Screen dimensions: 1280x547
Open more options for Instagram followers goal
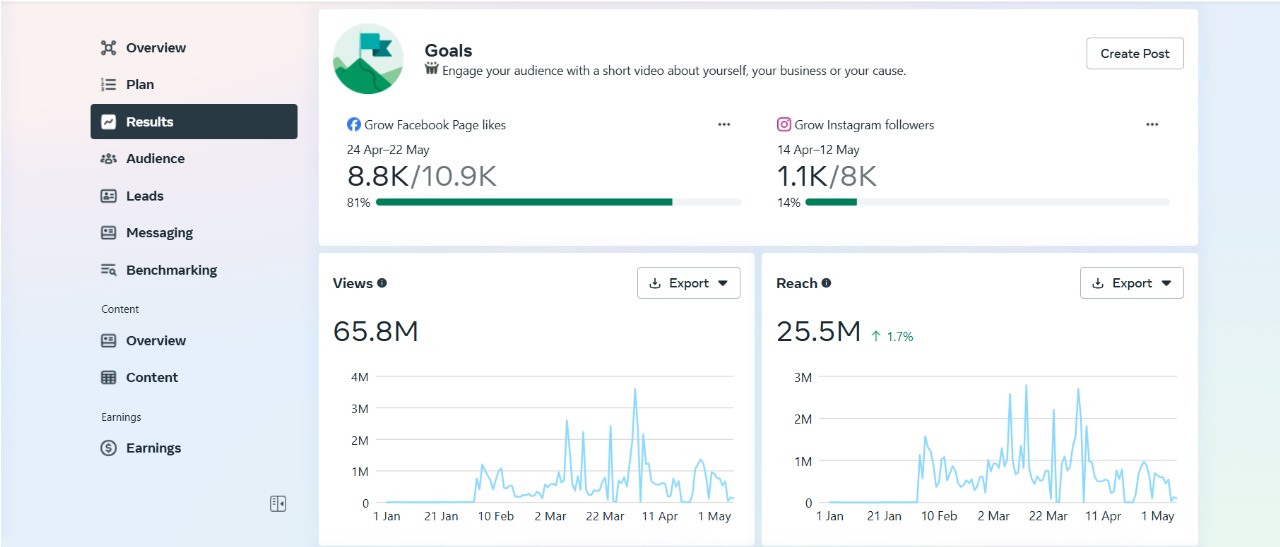coord(1152,125)
